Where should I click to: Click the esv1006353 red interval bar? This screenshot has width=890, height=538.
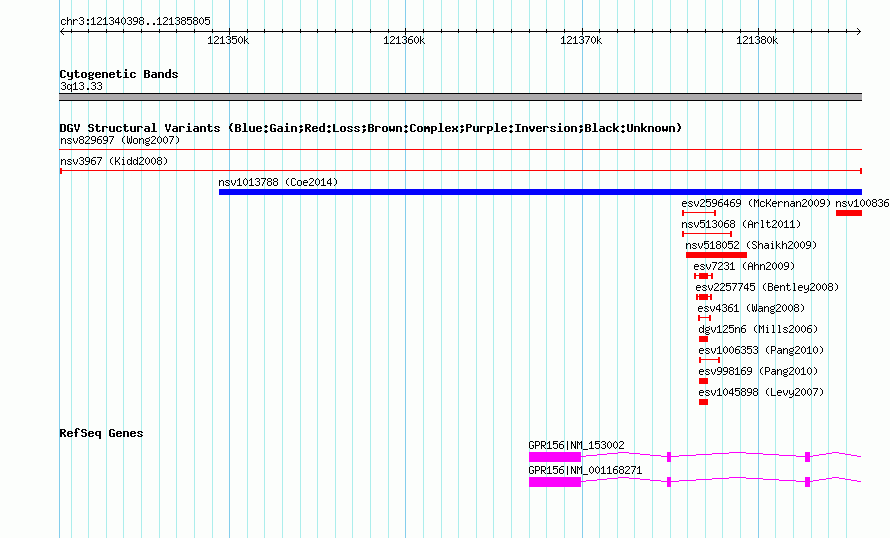tap(710, 360)
